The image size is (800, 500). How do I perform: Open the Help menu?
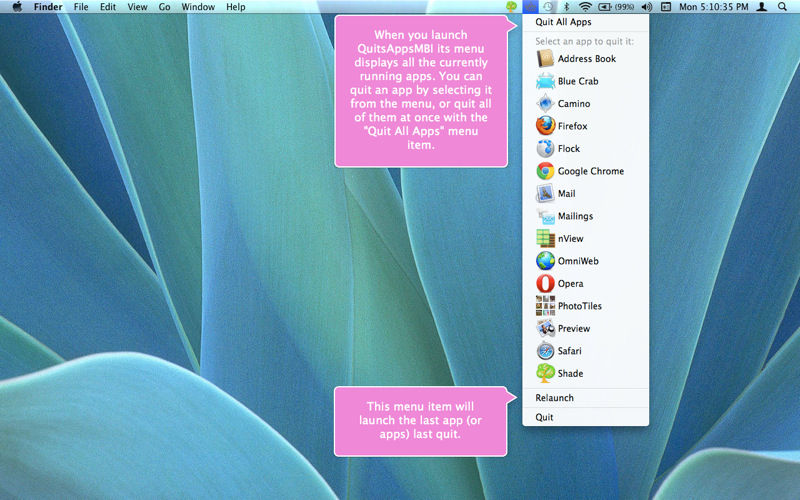(236, 7)
